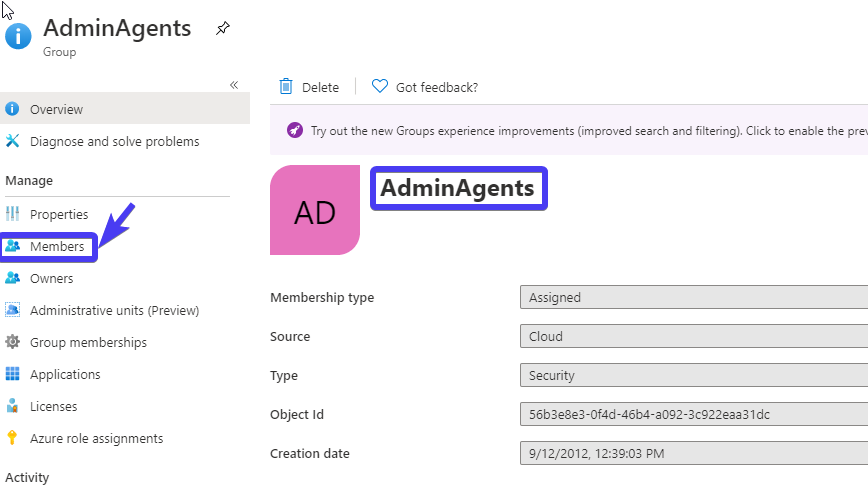
Task: Click the Group memberships gear icon
Action: pos(12,342)
